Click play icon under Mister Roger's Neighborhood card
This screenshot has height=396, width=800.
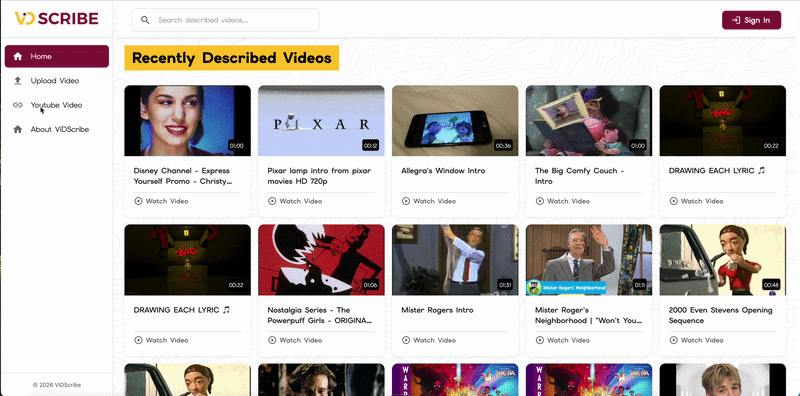pyautogui.click(x=539, y=340)
